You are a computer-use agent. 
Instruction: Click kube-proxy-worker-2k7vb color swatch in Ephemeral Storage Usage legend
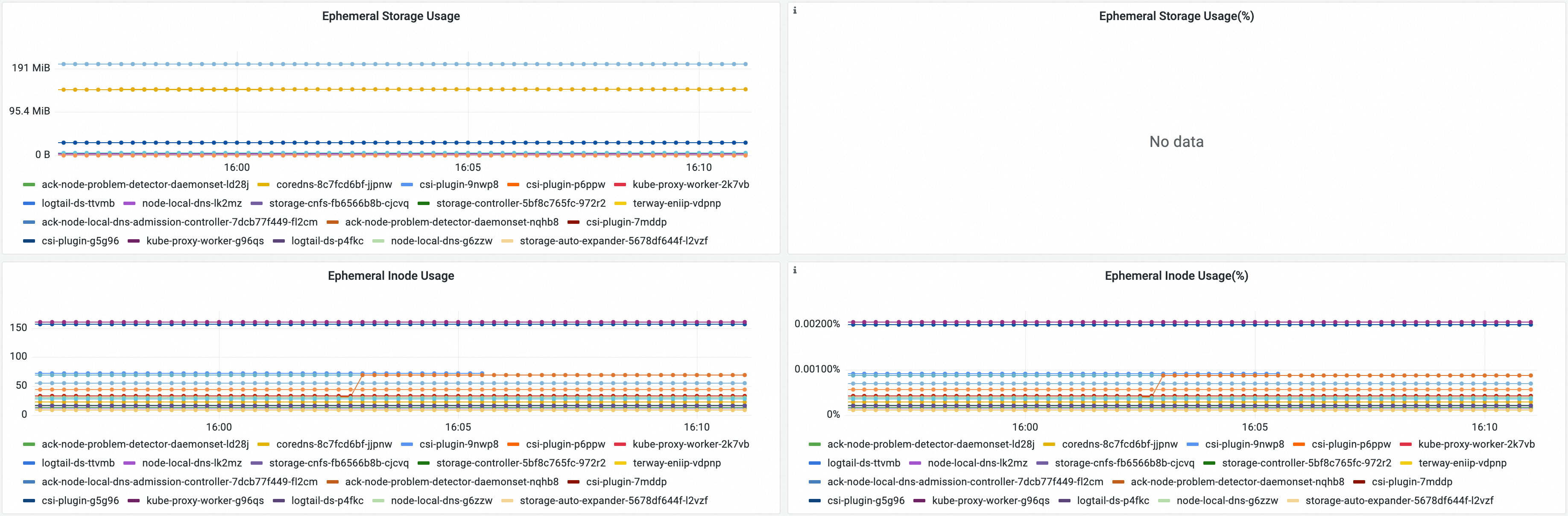pos(620,185)
